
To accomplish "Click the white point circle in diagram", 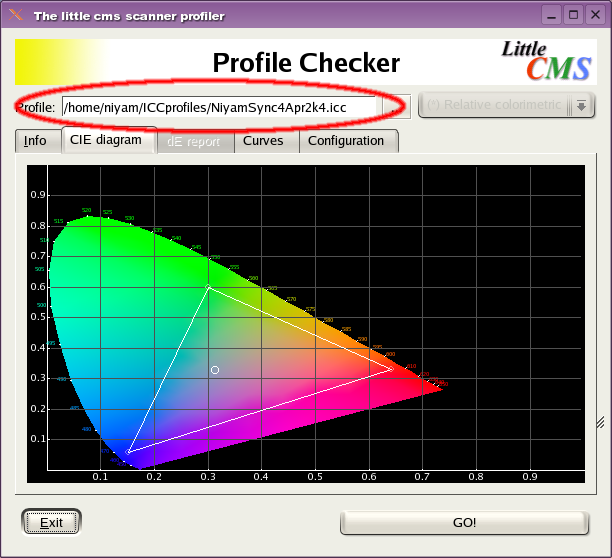I will coord(215,370).
